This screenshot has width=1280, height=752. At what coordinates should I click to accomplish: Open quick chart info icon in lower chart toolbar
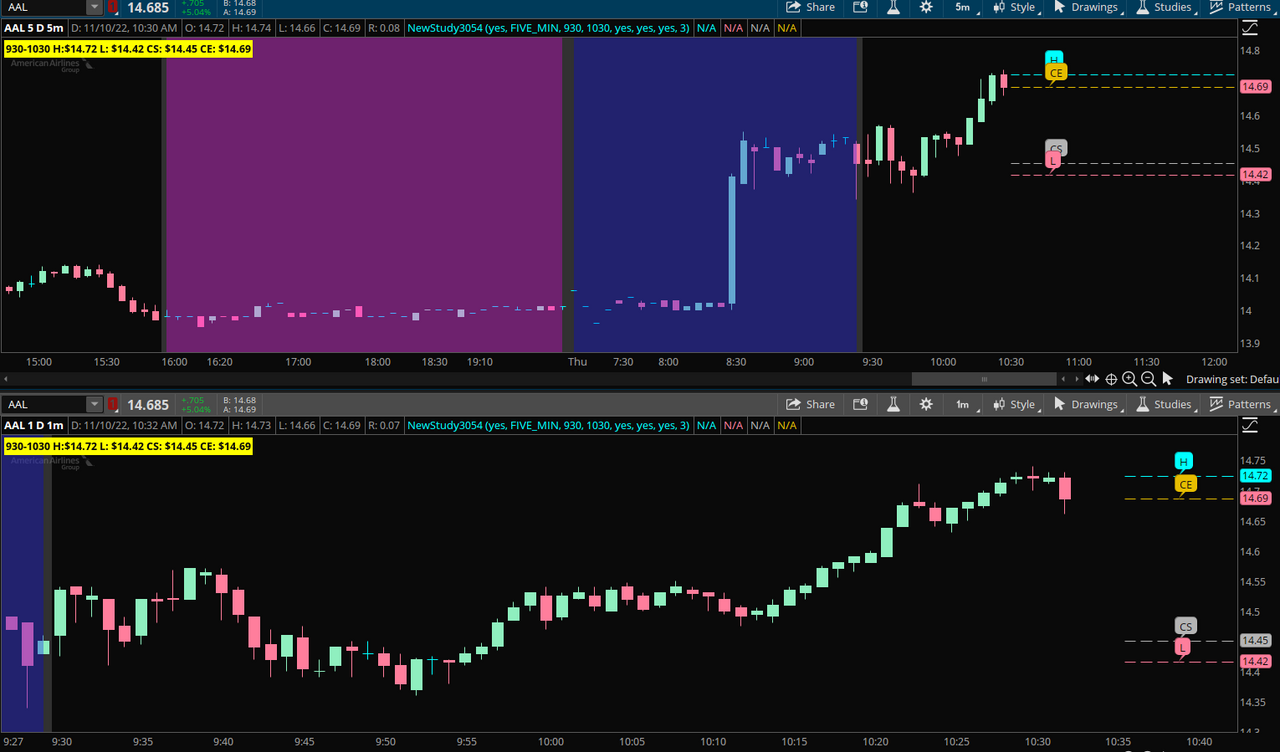860,404
